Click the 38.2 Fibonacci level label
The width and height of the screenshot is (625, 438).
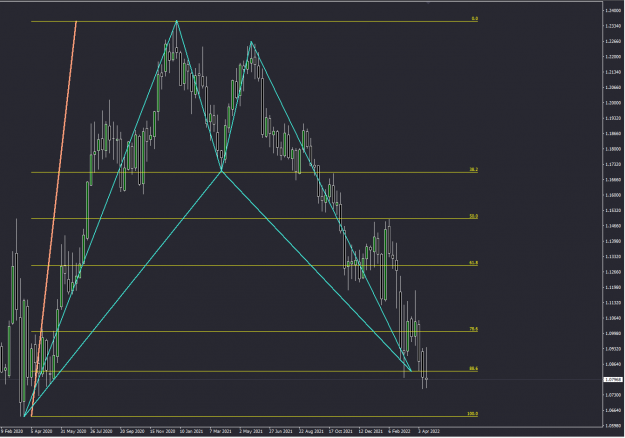pos(473,170)
